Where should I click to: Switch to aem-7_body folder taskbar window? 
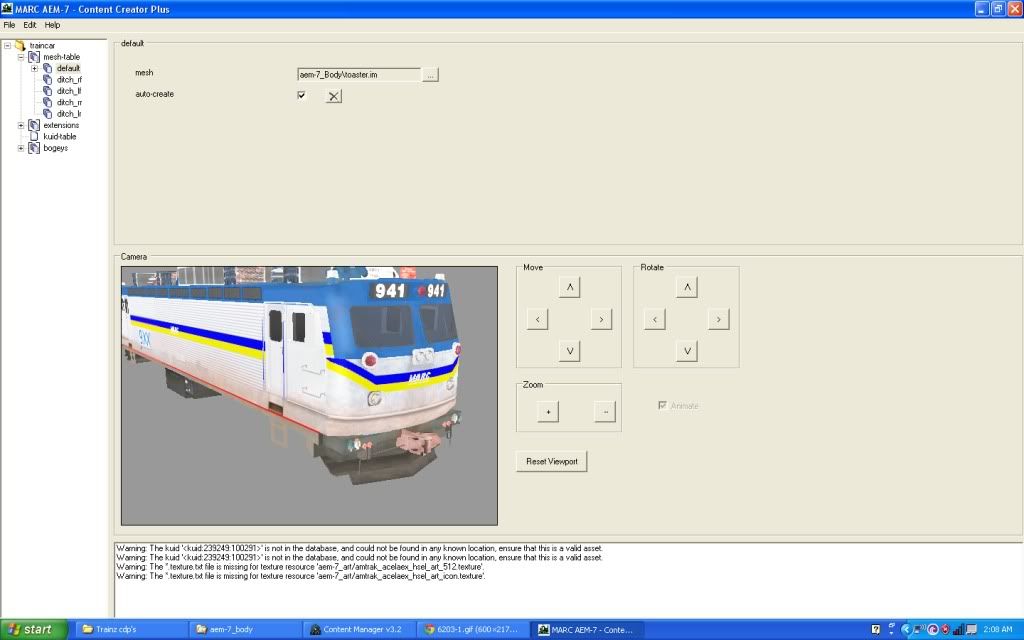pos(246,630)
